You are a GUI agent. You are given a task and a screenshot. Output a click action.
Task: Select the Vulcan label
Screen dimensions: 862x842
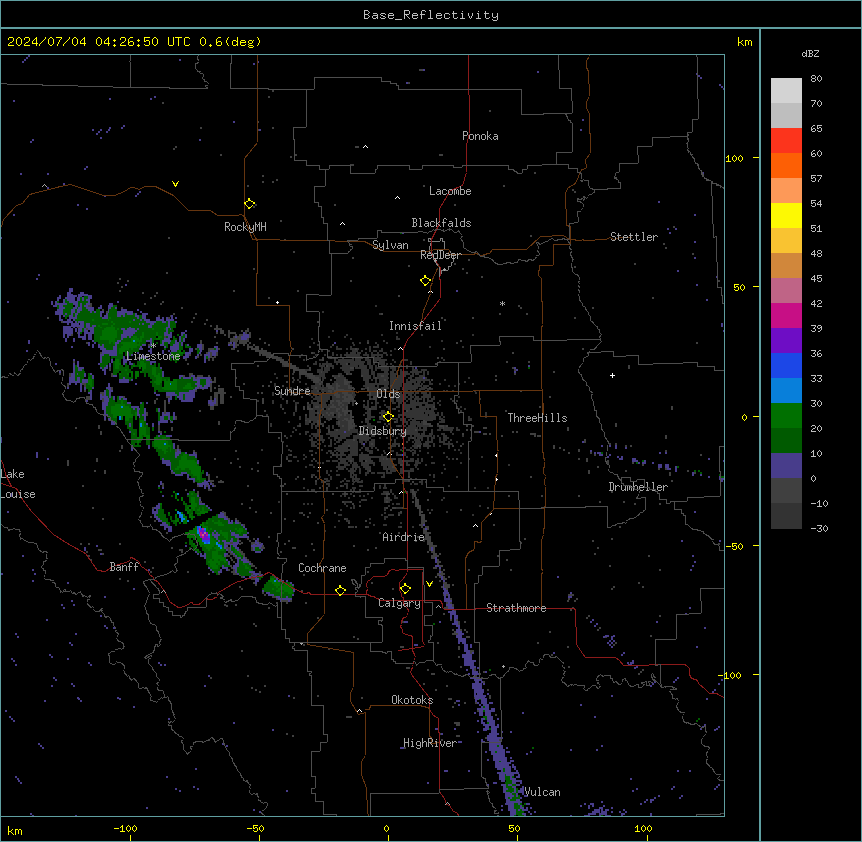coord(542,792)
